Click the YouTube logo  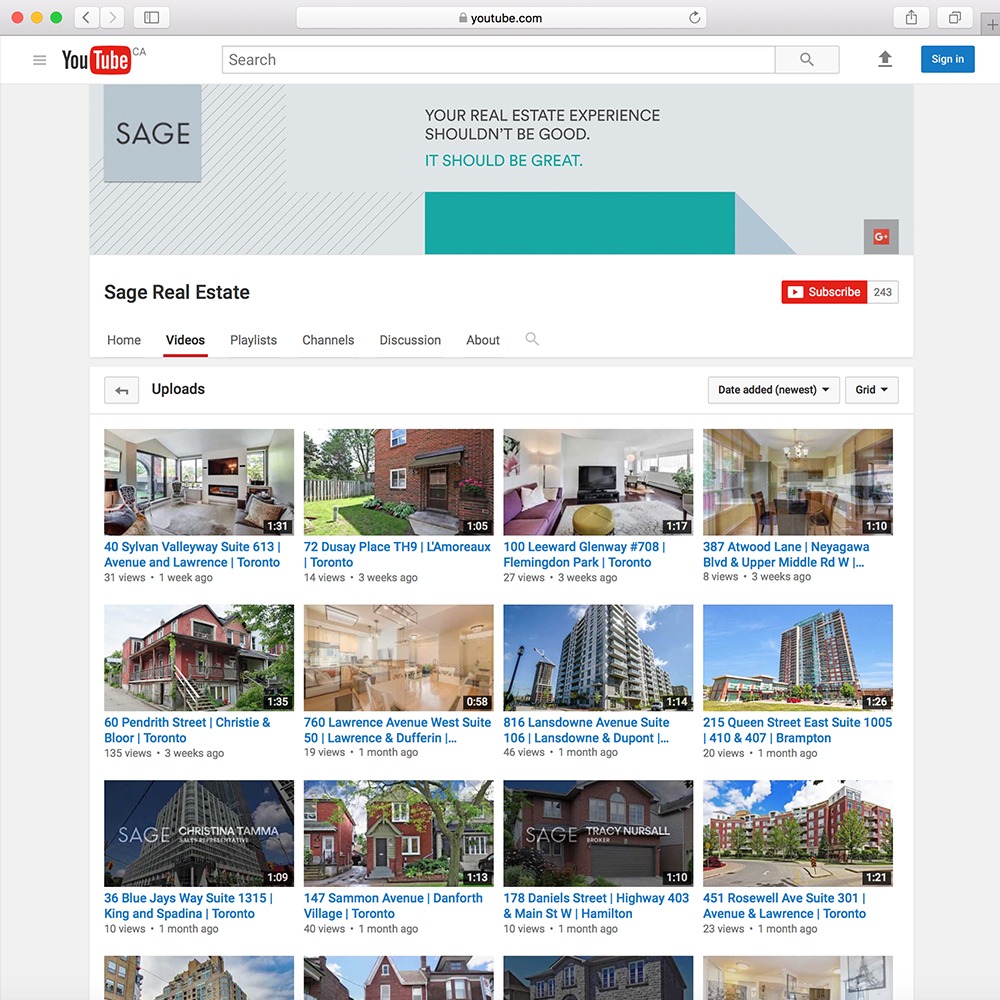(96, 60)
